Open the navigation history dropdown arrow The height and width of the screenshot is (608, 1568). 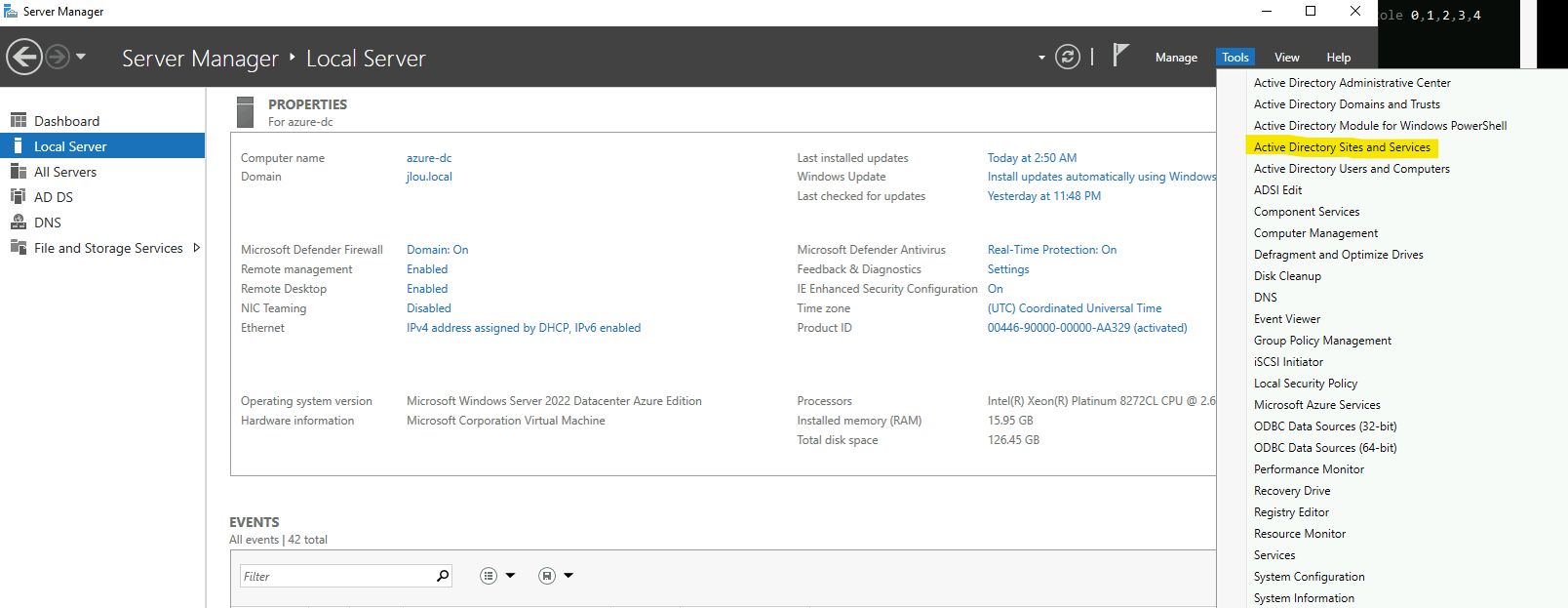81,57
